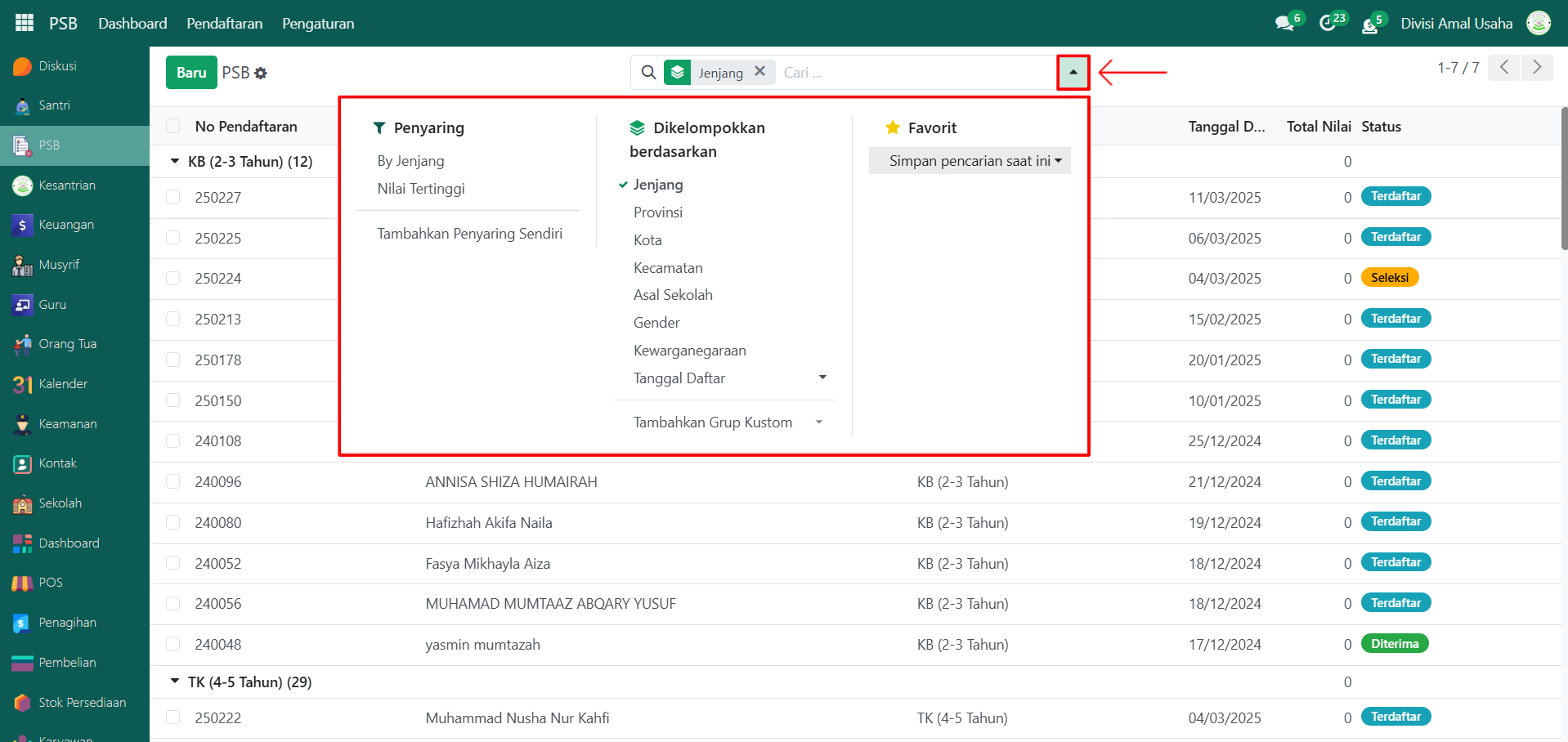Tick the checkbox for record 250227
1568x742 pixels.
click(x=173, y=197)
